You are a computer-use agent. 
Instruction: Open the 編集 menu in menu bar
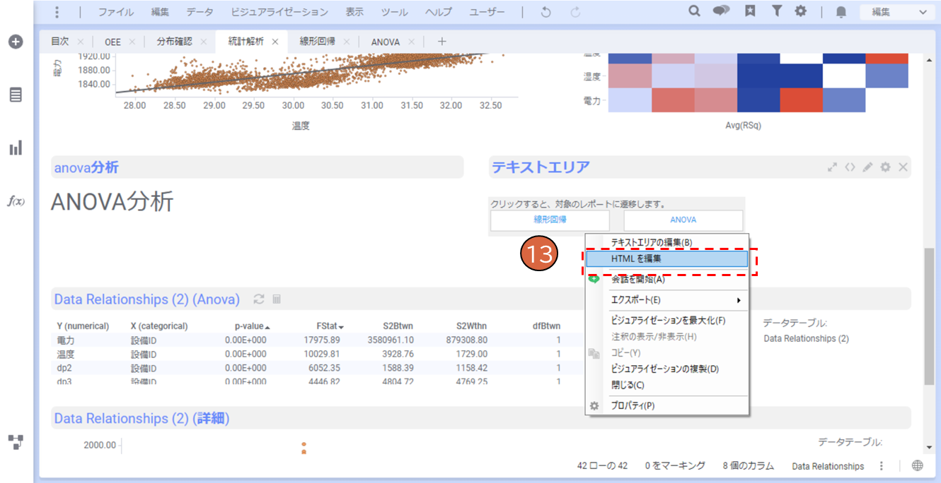click(x=160, y=12)
